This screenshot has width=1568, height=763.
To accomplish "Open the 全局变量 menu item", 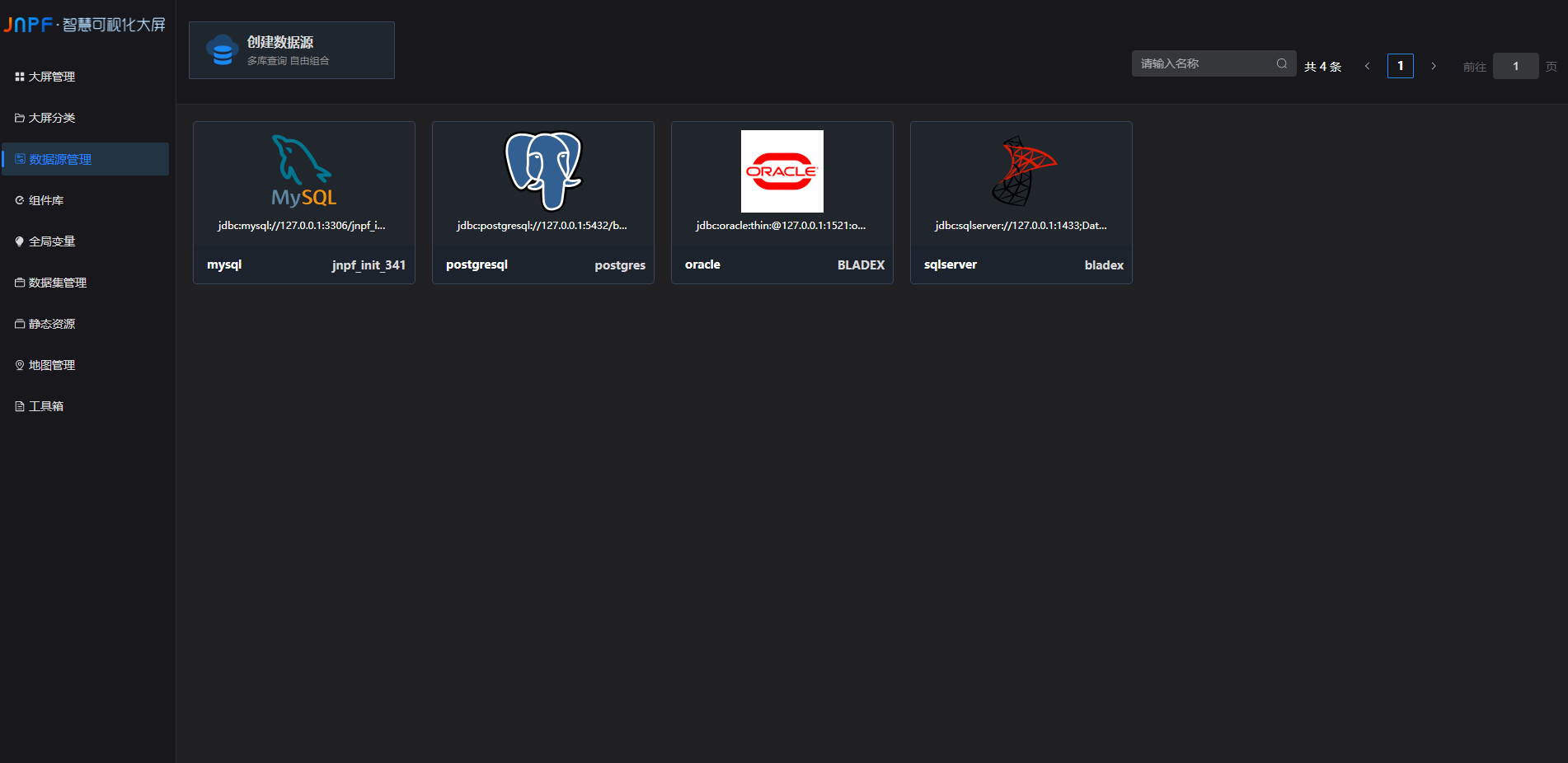I will point(85,241).
